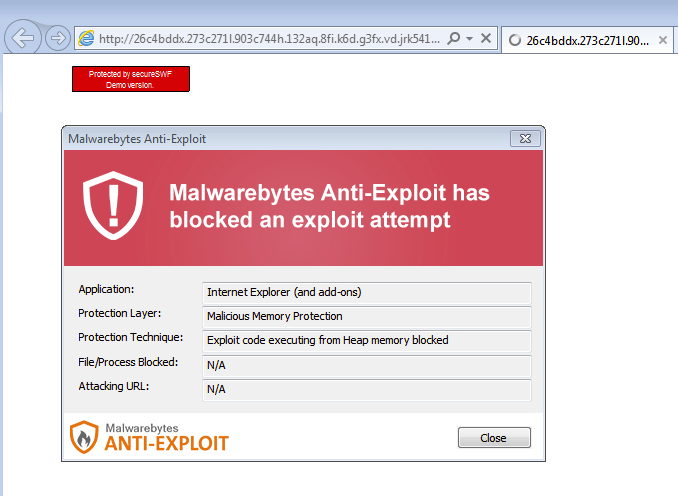Click the Application field showing Internet Explorer

(366, 292)
